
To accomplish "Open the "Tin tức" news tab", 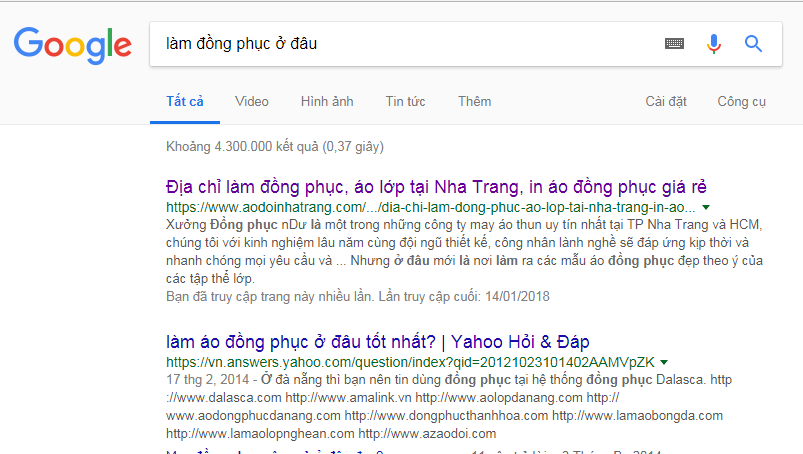I will [406, 101].
